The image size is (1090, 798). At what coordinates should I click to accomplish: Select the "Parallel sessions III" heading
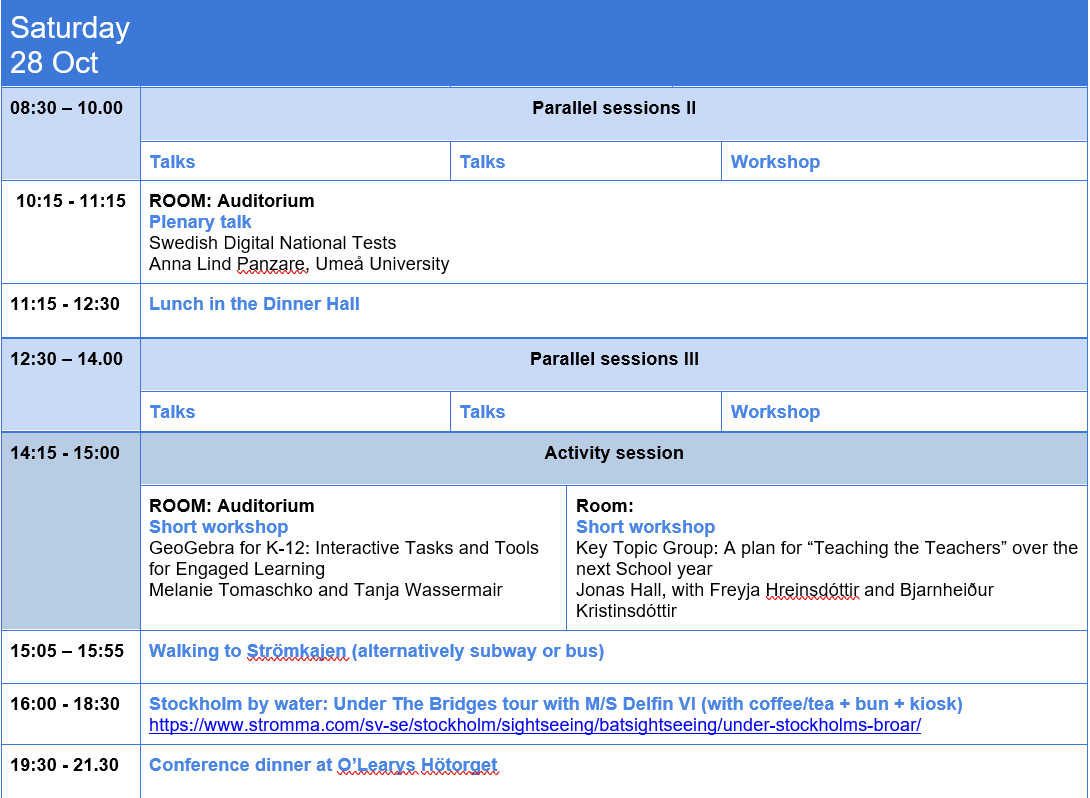click(x=613, y=359)
